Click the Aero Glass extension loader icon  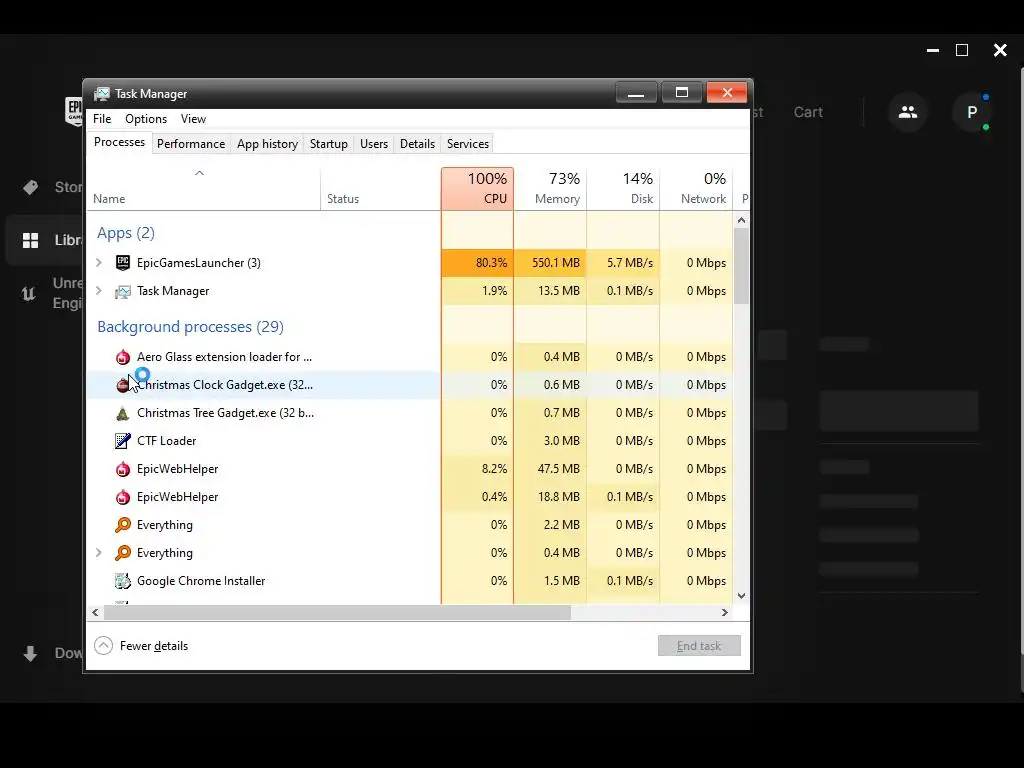pyautogui.click(x=123, y=357)
